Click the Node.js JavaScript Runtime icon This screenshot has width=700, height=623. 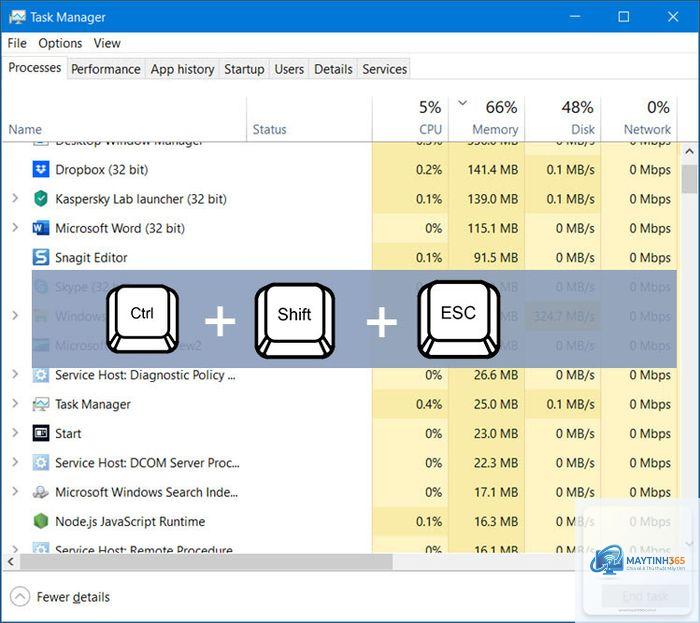(41, 521)
